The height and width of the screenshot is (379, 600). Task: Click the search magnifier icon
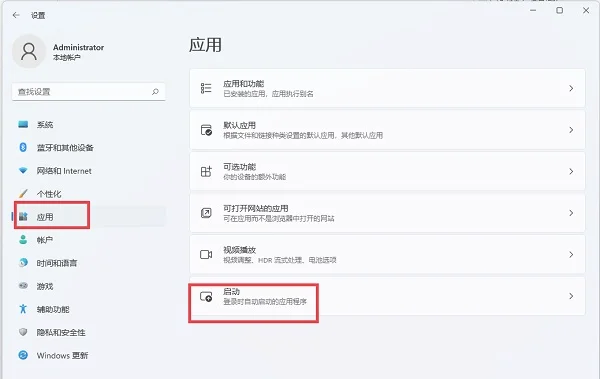155,91
